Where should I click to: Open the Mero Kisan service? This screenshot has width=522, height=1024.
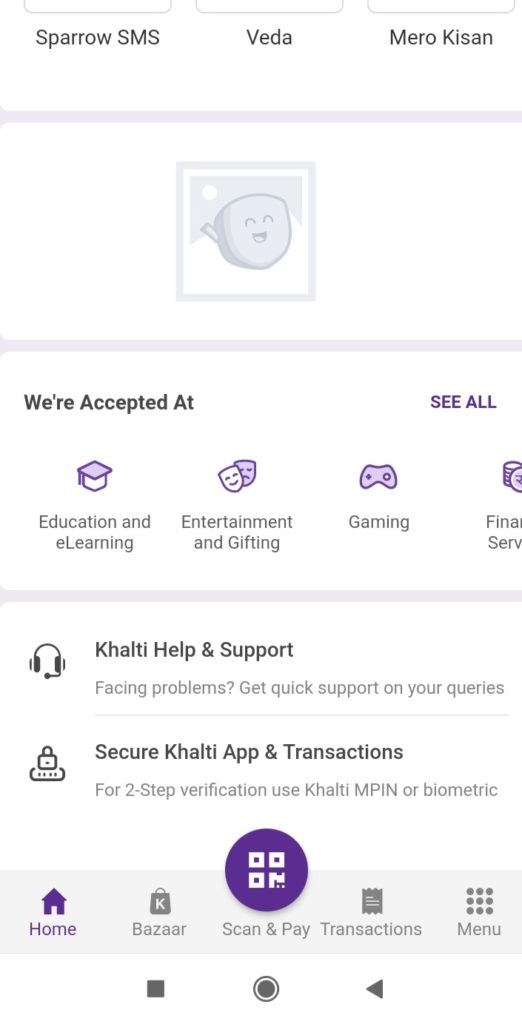pos(441,37)
